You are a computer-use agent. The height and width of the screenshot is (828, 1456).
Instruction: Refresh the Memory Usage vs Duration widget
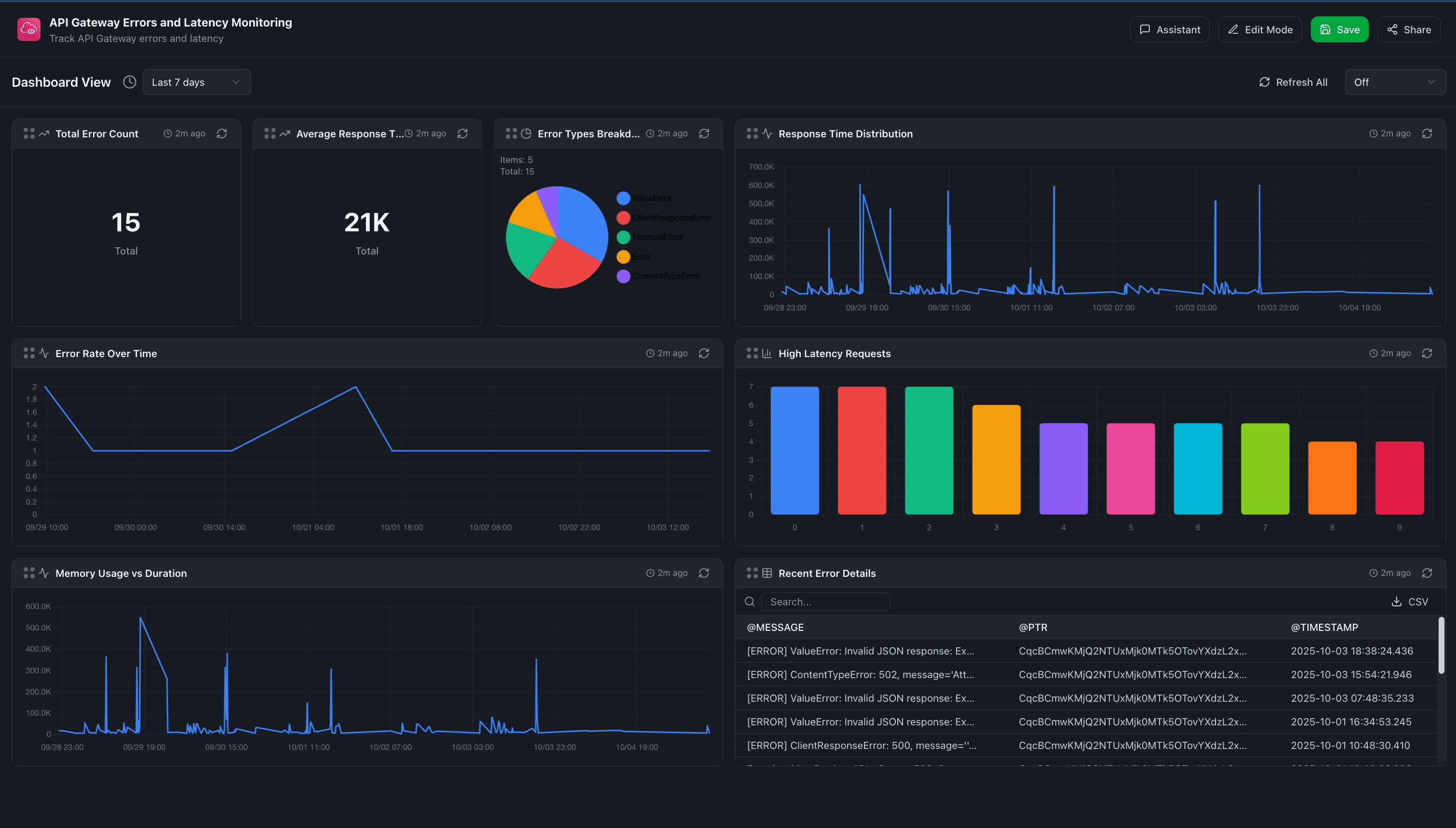704,573
